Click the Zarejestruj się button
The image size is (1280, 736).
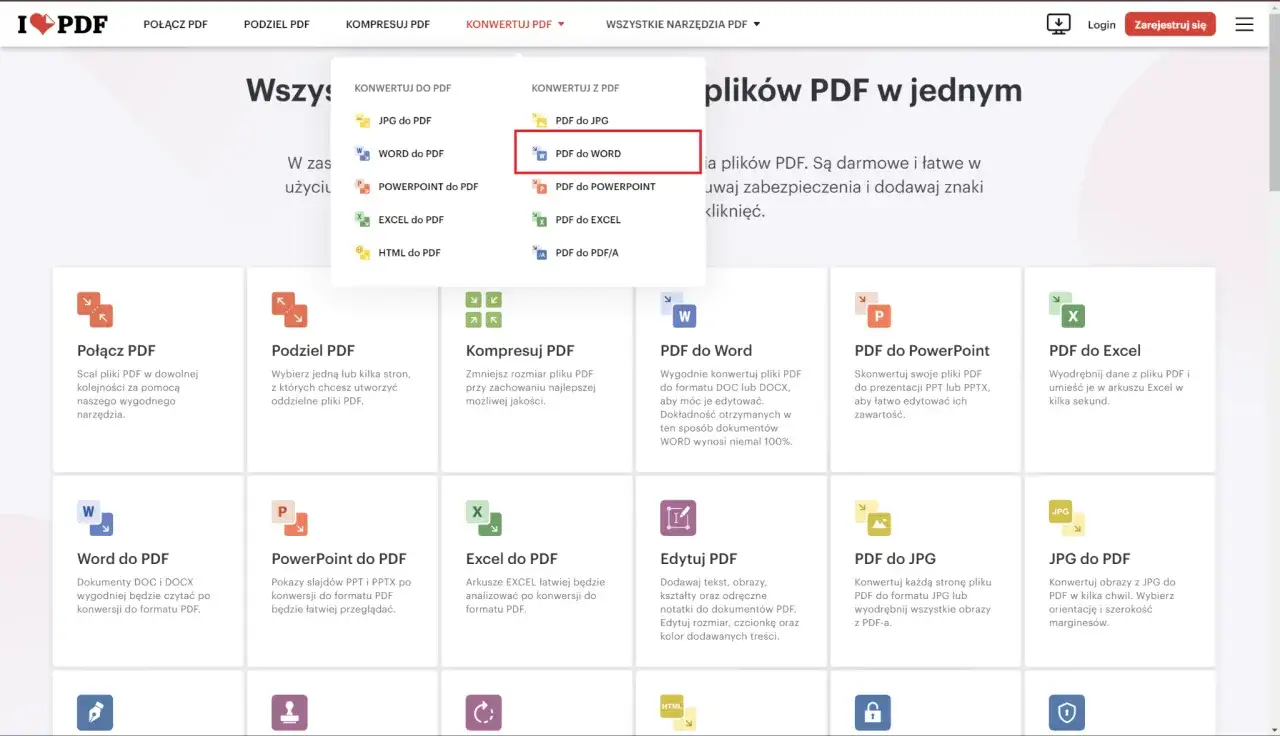[1170, 23]
